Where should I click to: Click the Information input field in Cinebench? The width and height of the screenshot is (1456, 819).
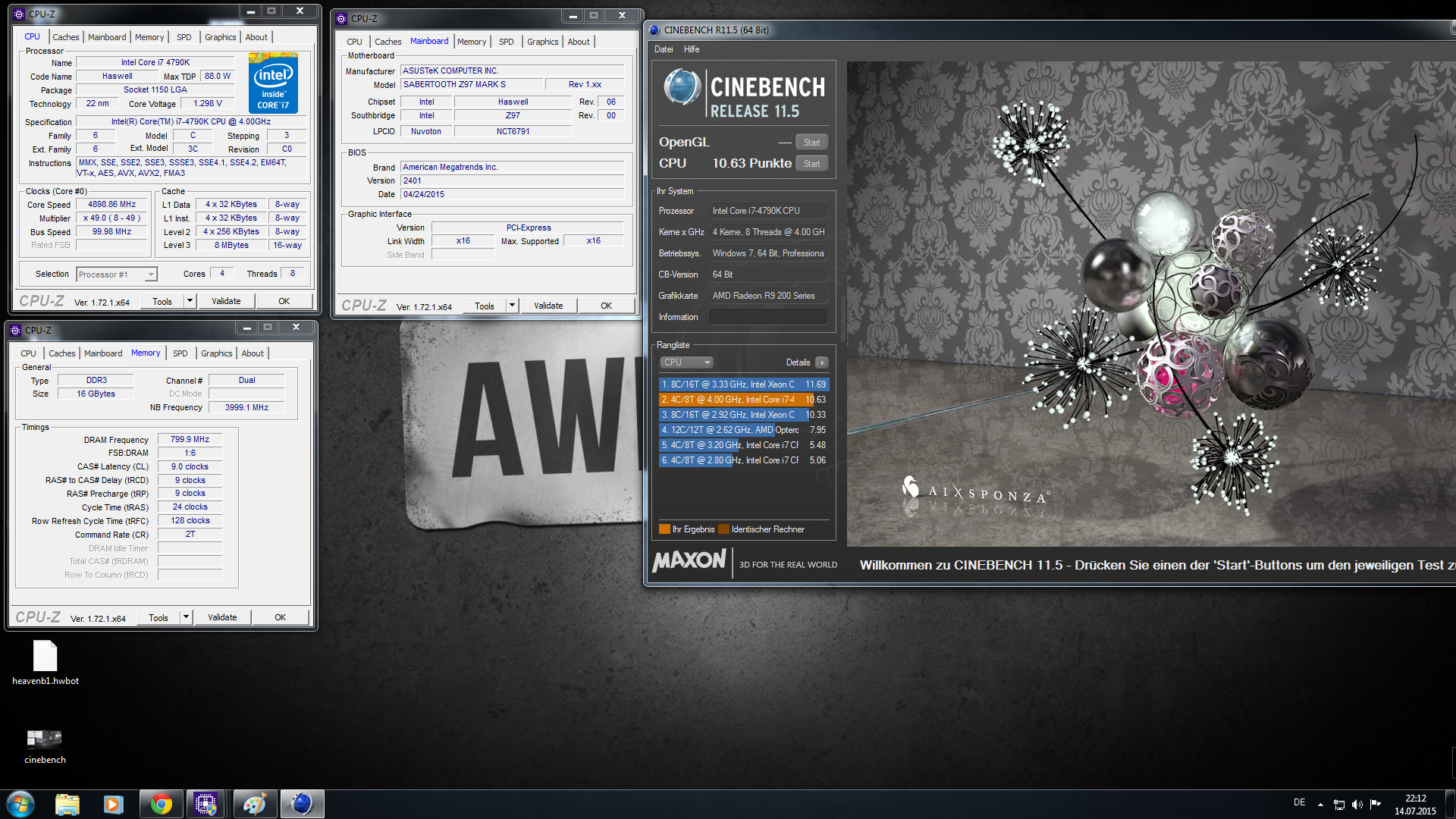pyautogui.click(x=768, y=317)
